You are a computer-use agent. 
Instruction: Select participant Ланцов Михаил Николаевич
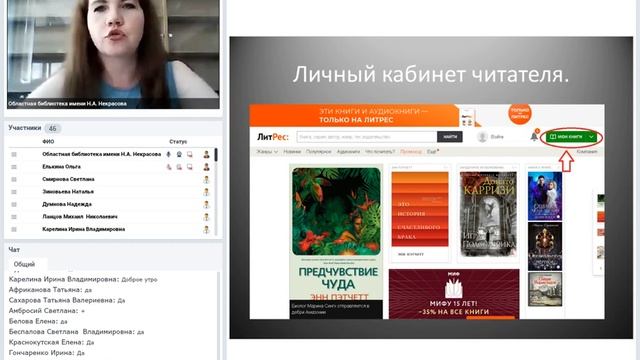80,217
